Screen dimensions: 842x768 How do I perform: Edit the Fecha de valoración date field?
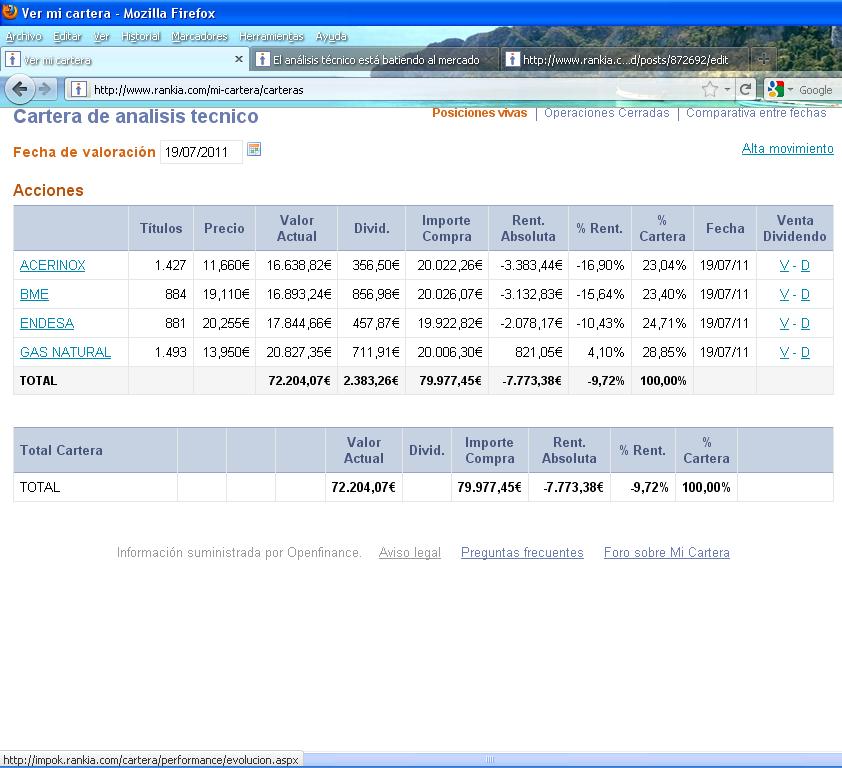(x=201, y=152)
